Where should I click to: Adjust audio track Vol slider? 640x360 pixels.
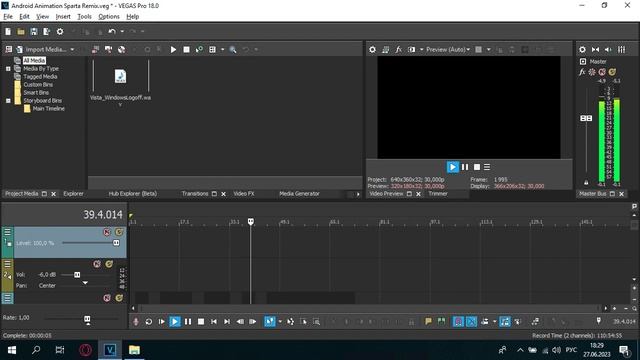[77, 275]
